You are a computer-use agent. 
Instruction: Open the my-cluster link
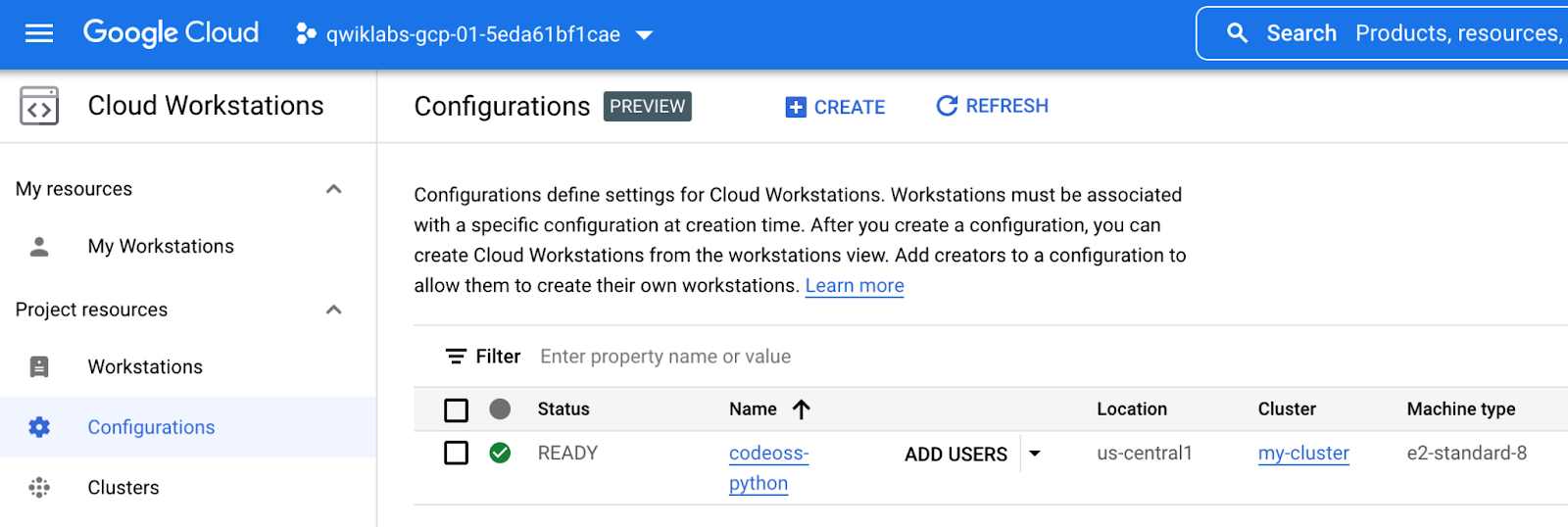(x=1303, y=453)
